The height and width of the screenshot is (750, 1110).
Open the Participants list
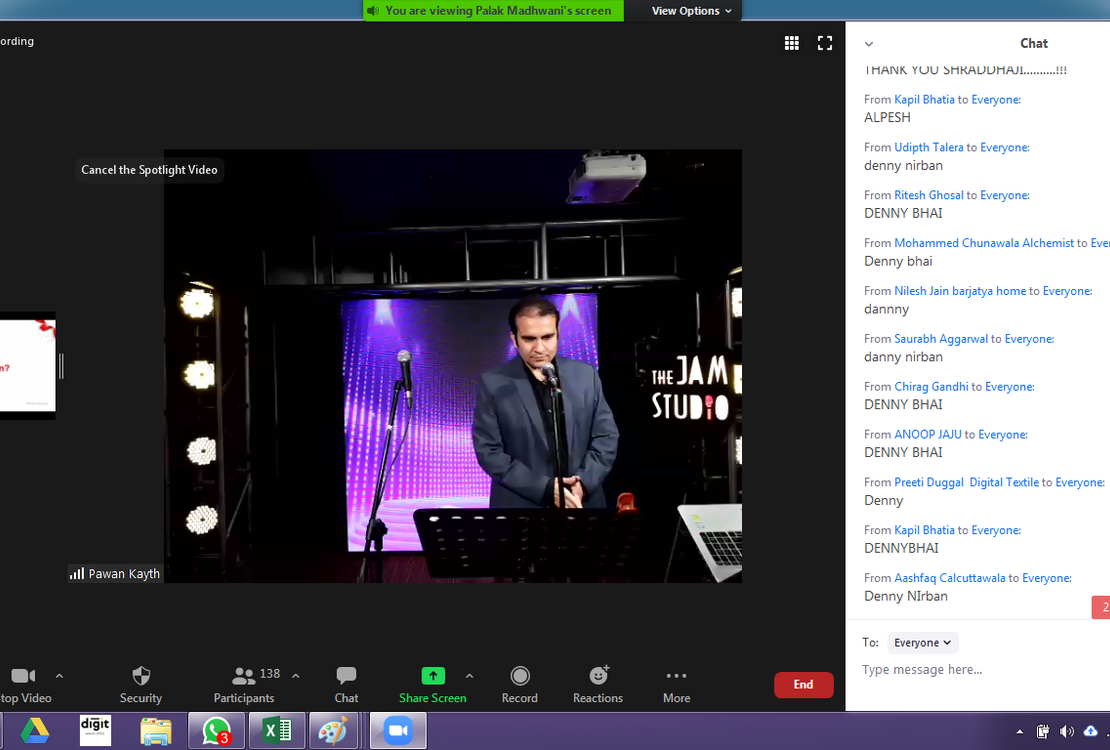click(x=244, y=684)
